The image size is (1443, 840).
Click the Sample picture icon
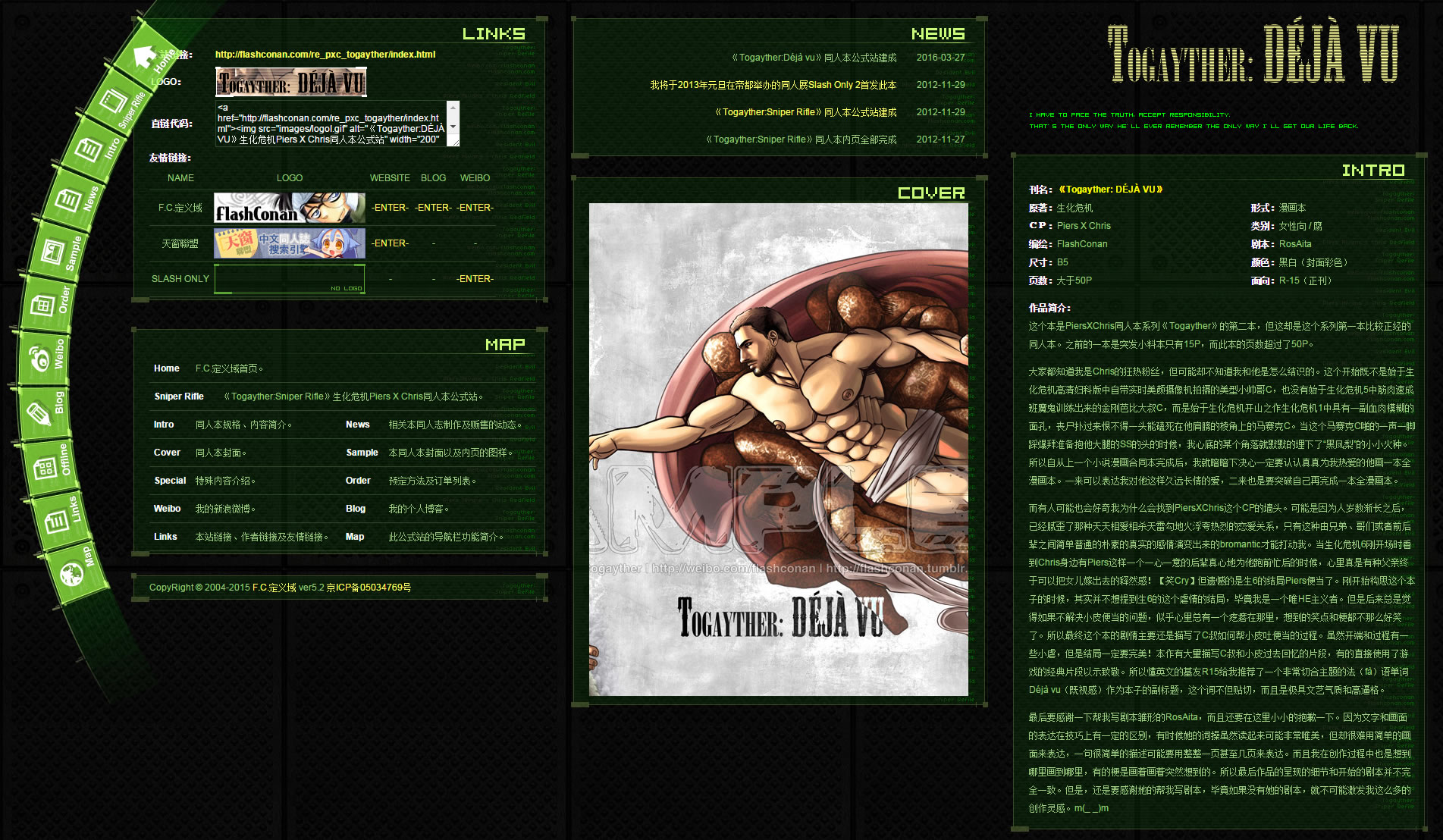pos(53,252)
